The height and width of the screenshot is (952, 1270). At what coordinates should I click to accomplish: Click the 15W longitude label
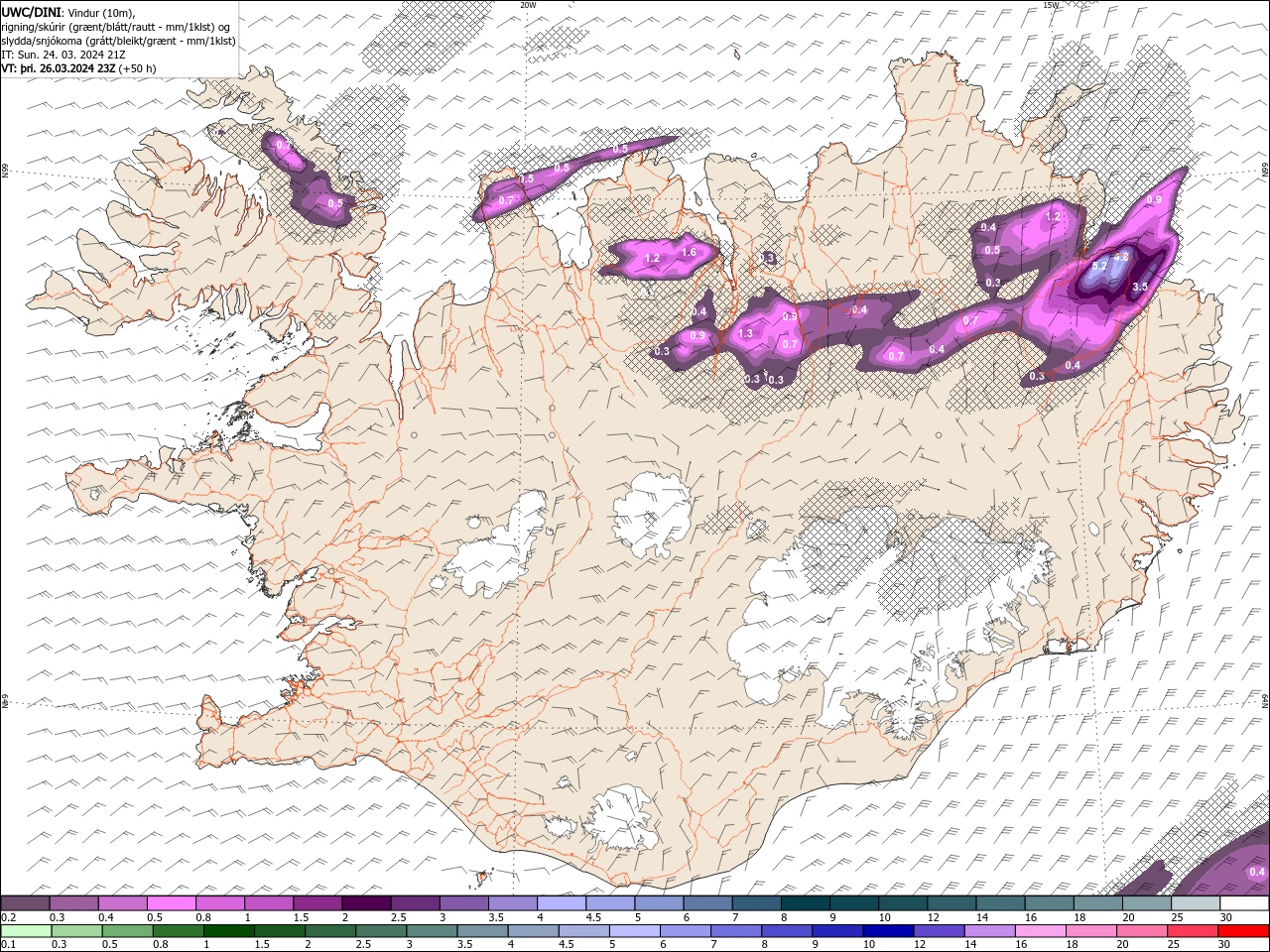(1052, 5)
